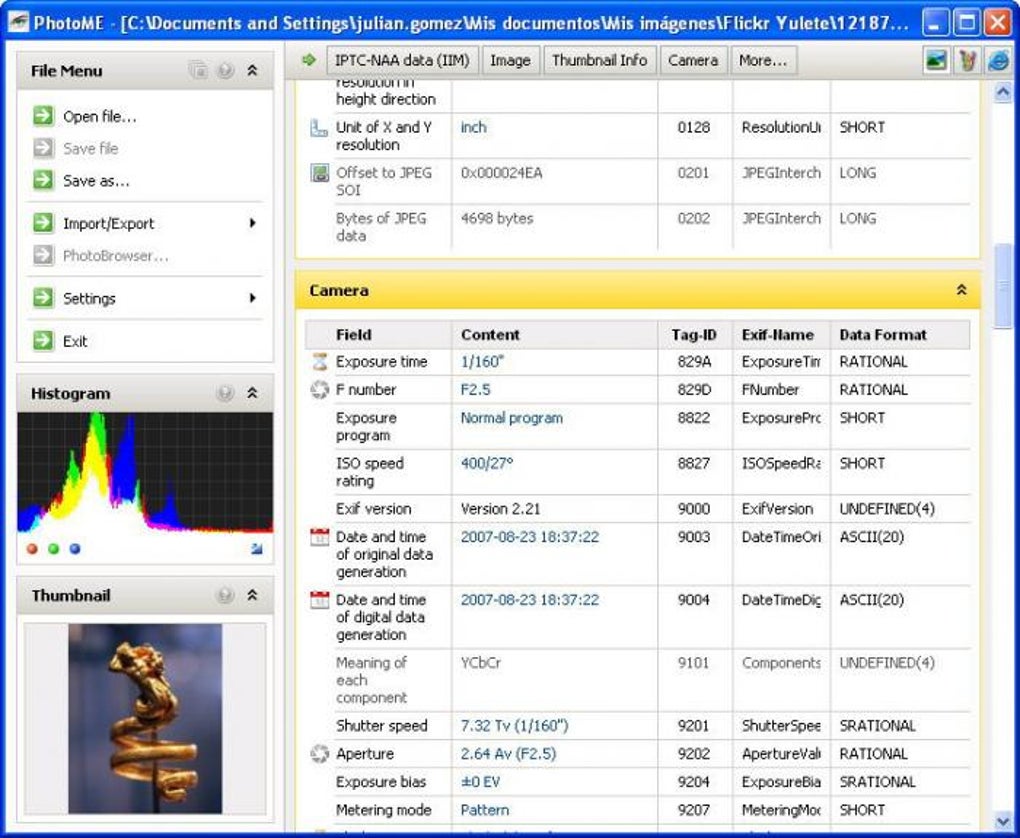The height and width of the screenshot is (838, 1020).
Task: Open the image viewer toolbar icon
Action: coord(935,60)
